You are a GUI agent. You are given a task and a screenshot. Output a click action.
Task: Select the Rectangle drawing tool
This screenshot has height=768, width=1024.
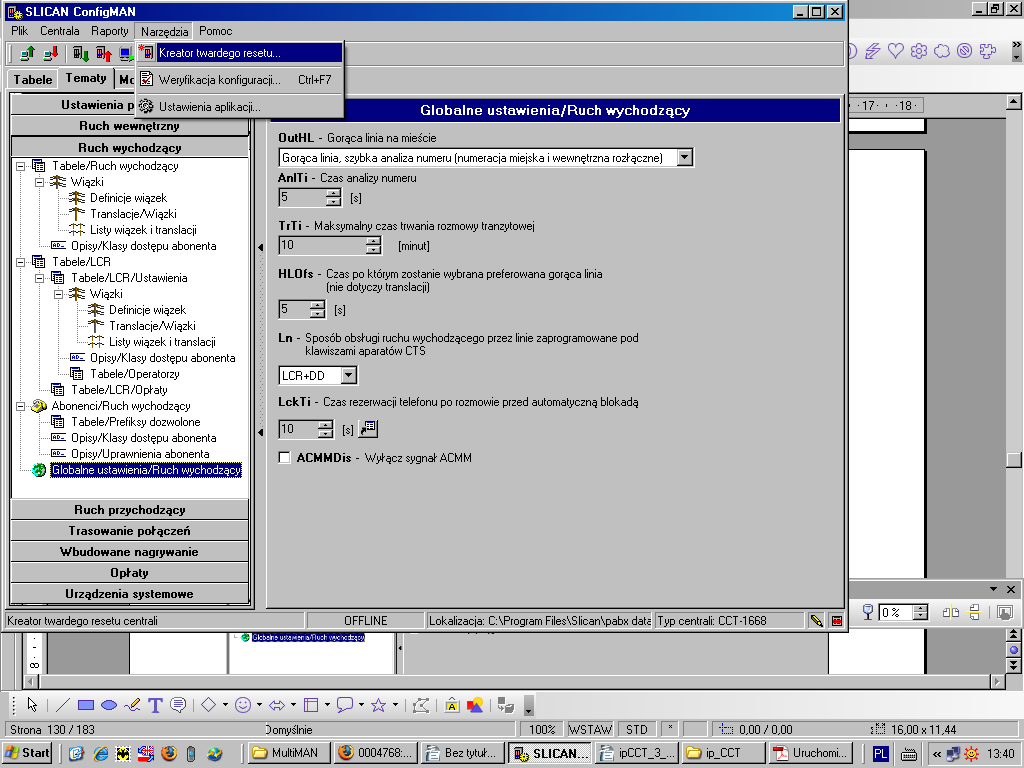click(x=86, y=705)
